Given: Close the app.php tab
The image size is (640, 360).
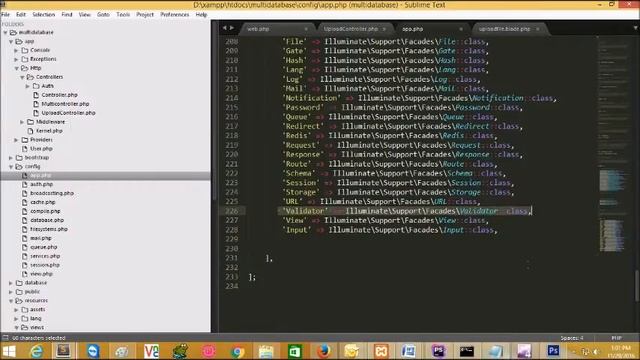Looking at the screenshot, I should click(x=461, y=29).
